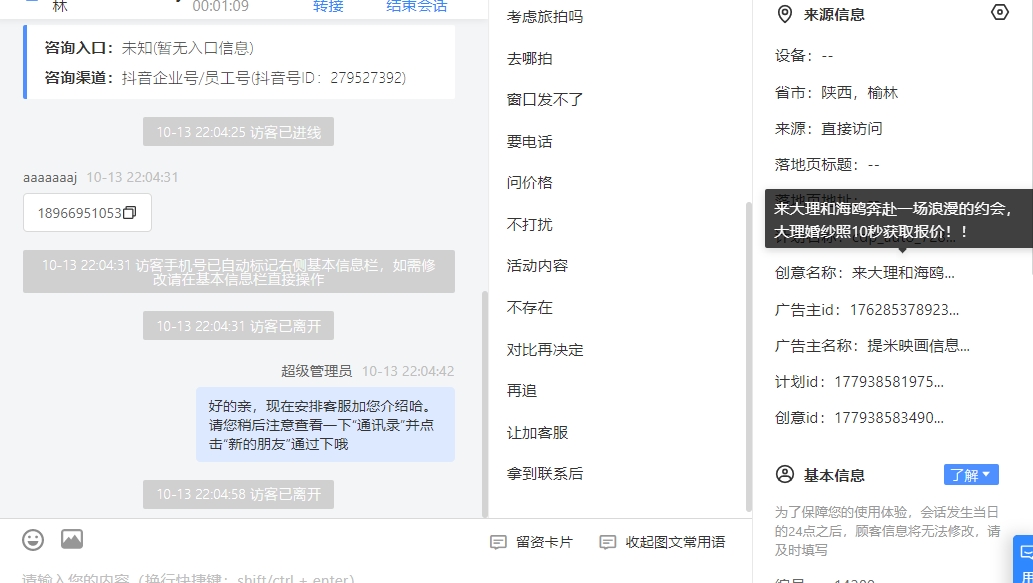Click the chat history scrollbar

point(485,403)
